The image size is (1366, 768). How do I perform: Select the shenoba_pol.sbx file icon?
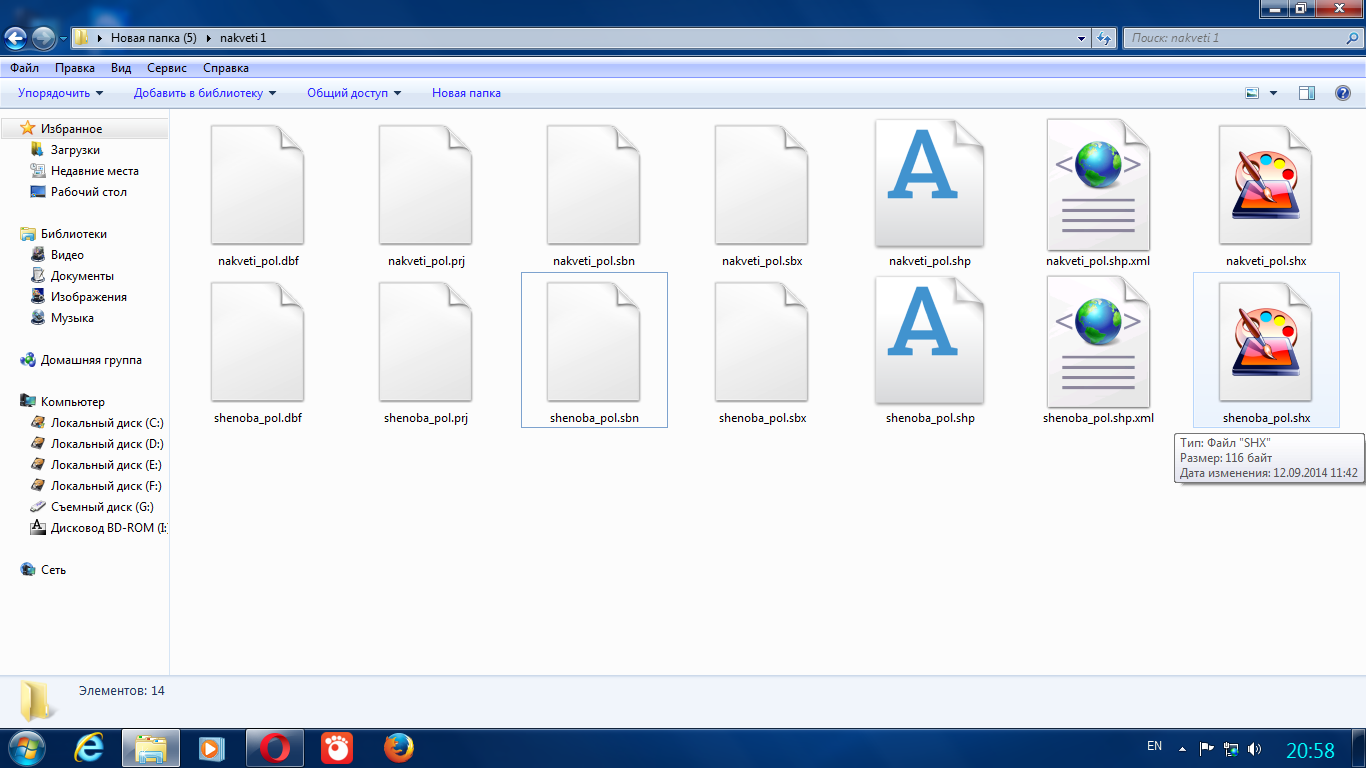(x=762, y=342)
